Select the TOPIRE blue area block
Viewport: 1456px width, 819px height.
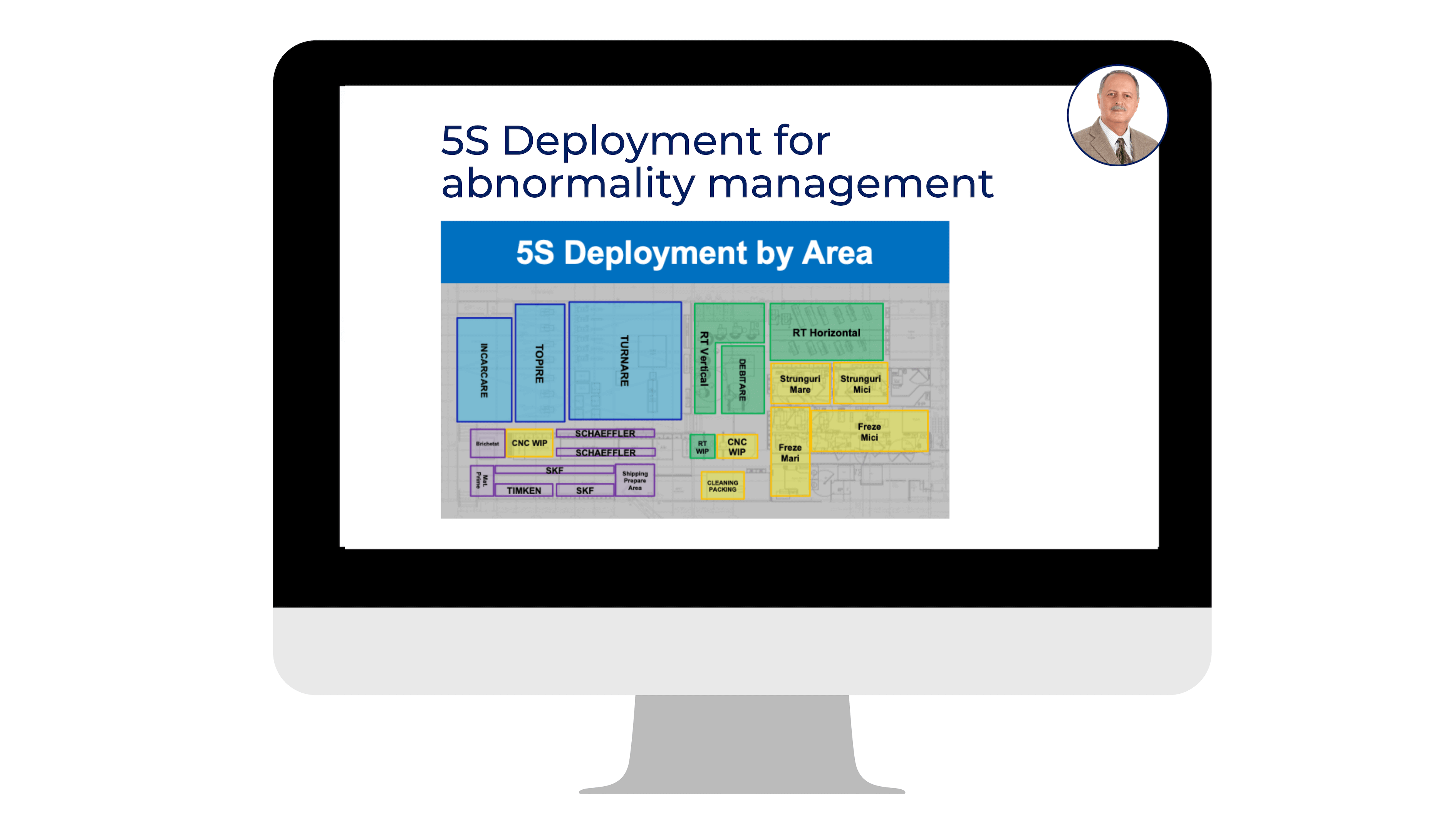[540, 363]
